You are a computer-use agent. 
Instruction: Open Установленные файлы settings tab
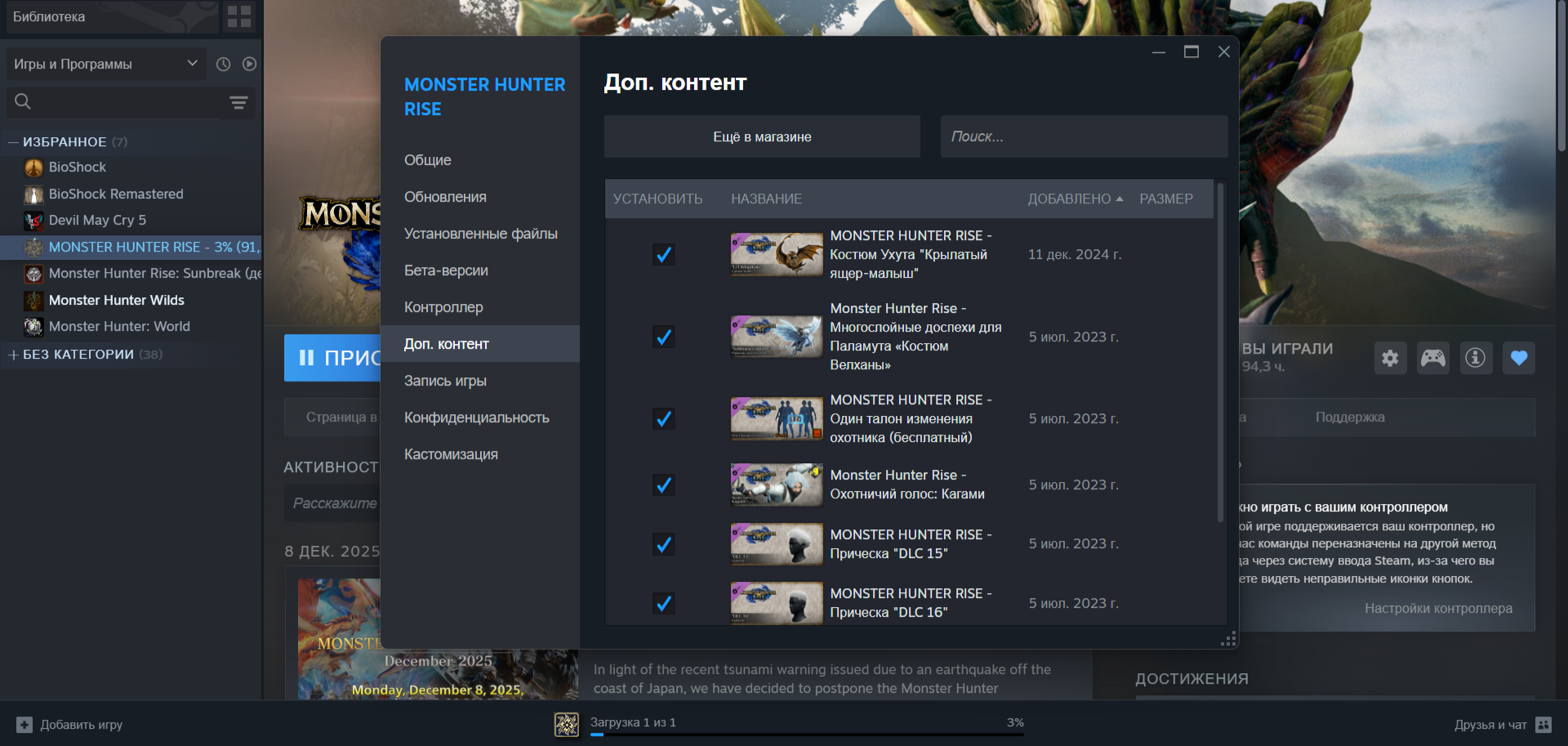tap(480, 234)
